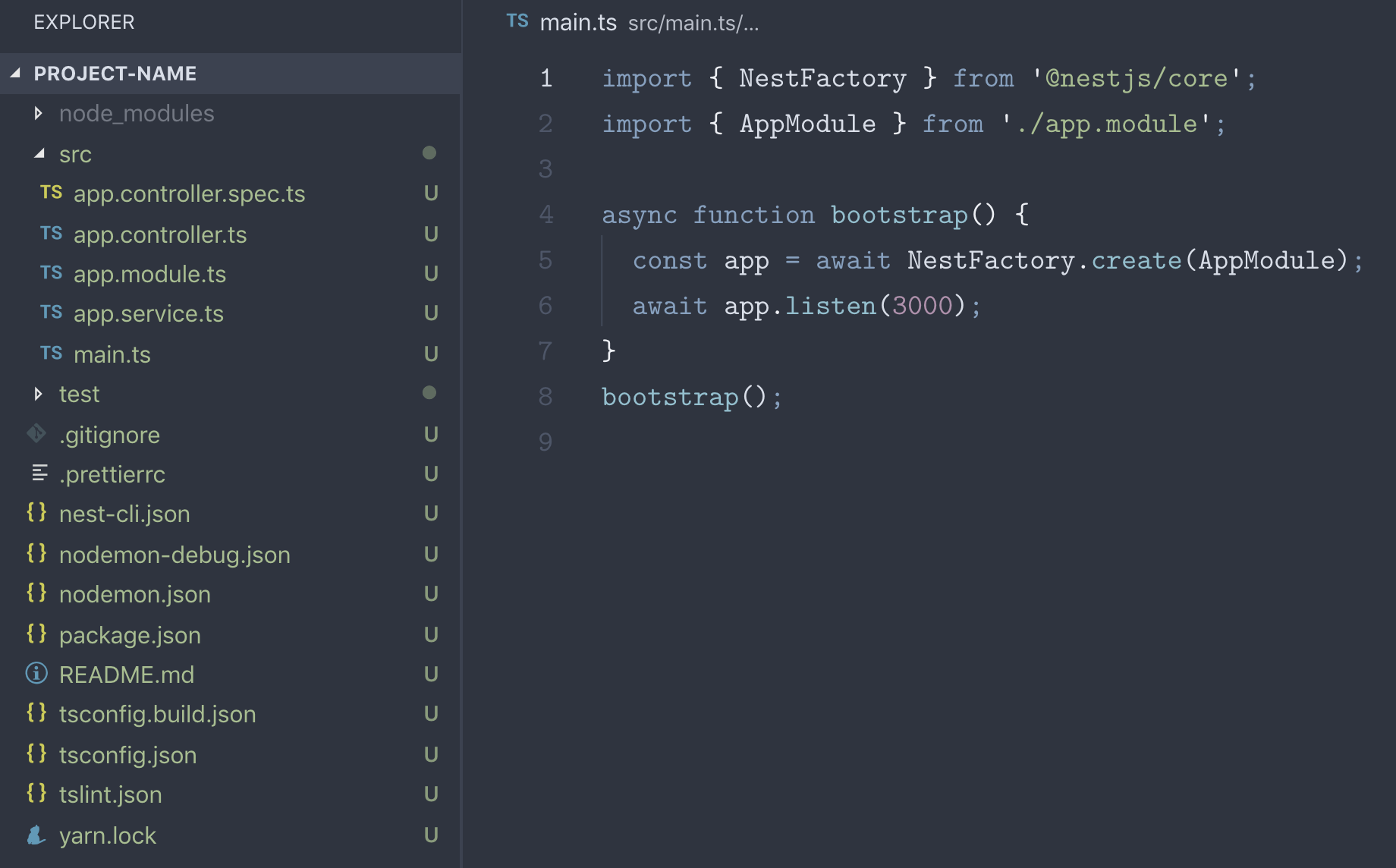Viewport: 1396px width, 868px height.
Task: Select the main.ts editor tab
Action: [577, 23]
